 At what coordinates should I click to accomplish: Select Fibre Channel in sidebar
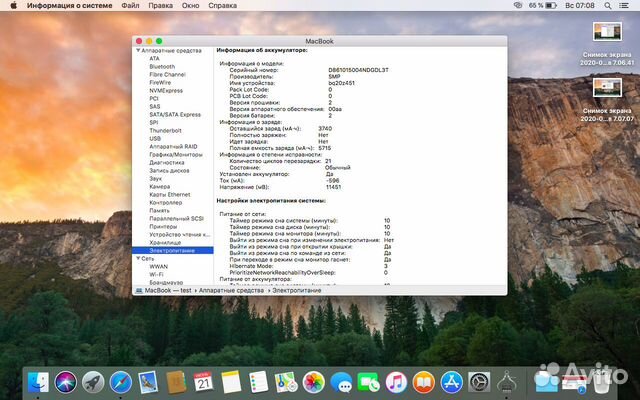pyautogui.click(x=167, y=75)
